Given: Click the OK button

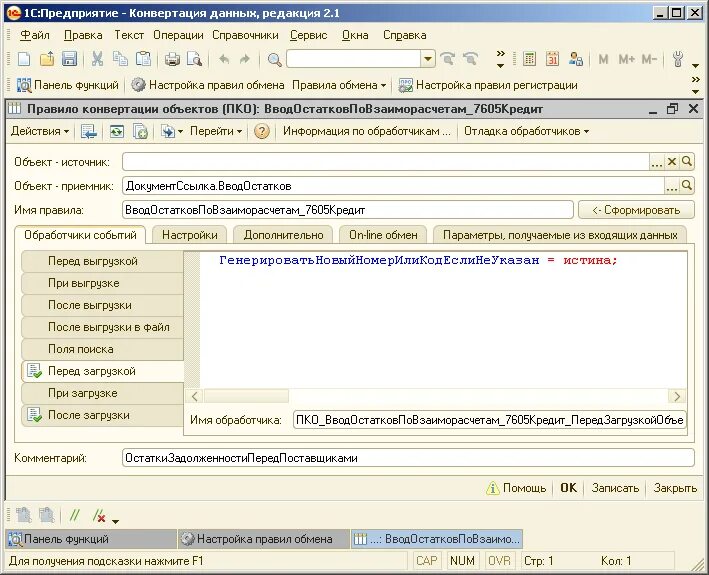Looking at the screenshot, I should (568, 488).
